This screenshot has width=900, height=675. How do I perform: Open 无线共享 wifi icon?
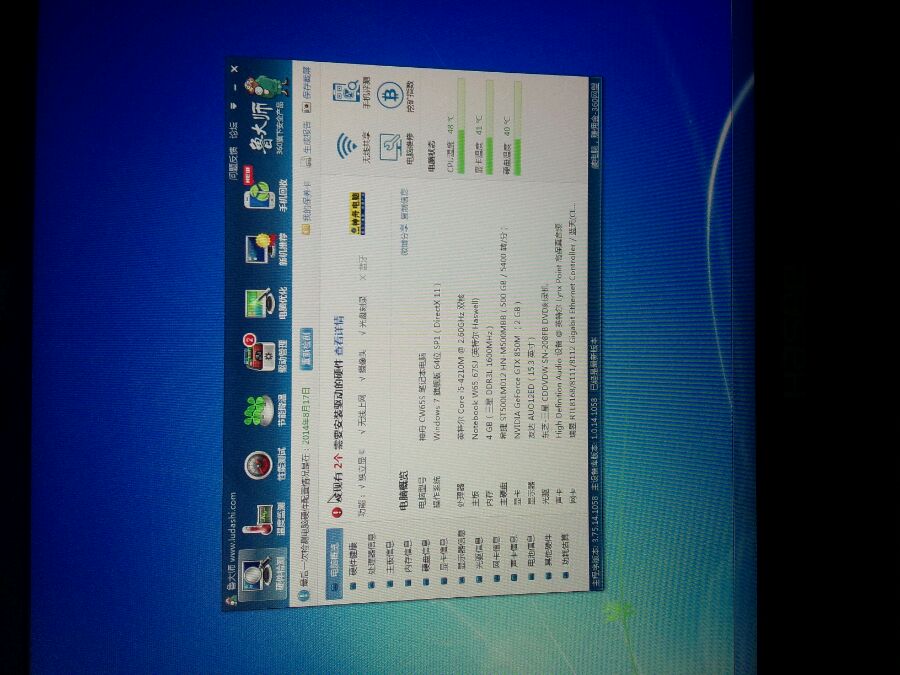[x=352, y=147]
